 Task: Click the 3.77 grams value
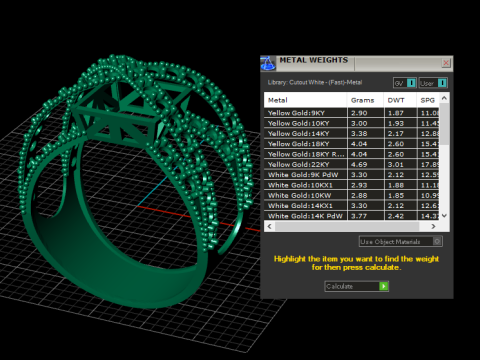tap(359, 216)
